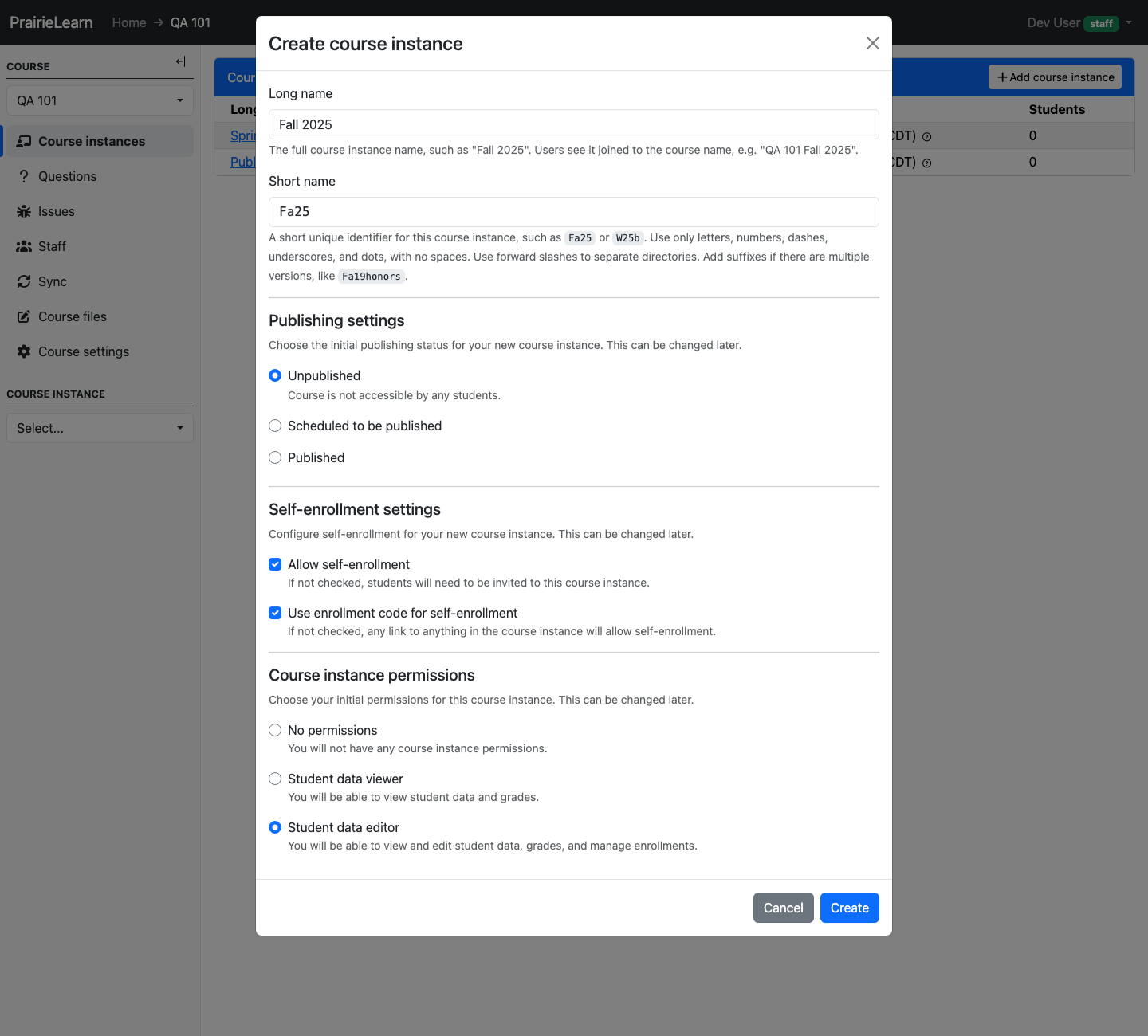Go to Home in the breadcrumb

point(129,22)
